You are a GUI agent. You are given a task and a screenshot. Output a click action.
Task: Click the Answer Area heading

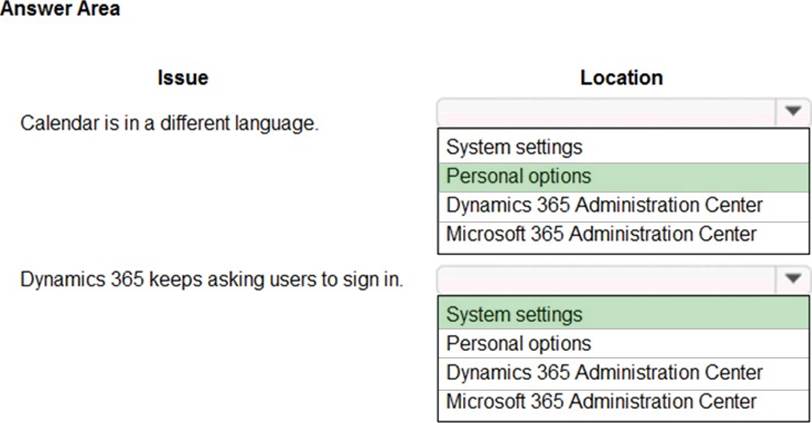tap(60, 9)
